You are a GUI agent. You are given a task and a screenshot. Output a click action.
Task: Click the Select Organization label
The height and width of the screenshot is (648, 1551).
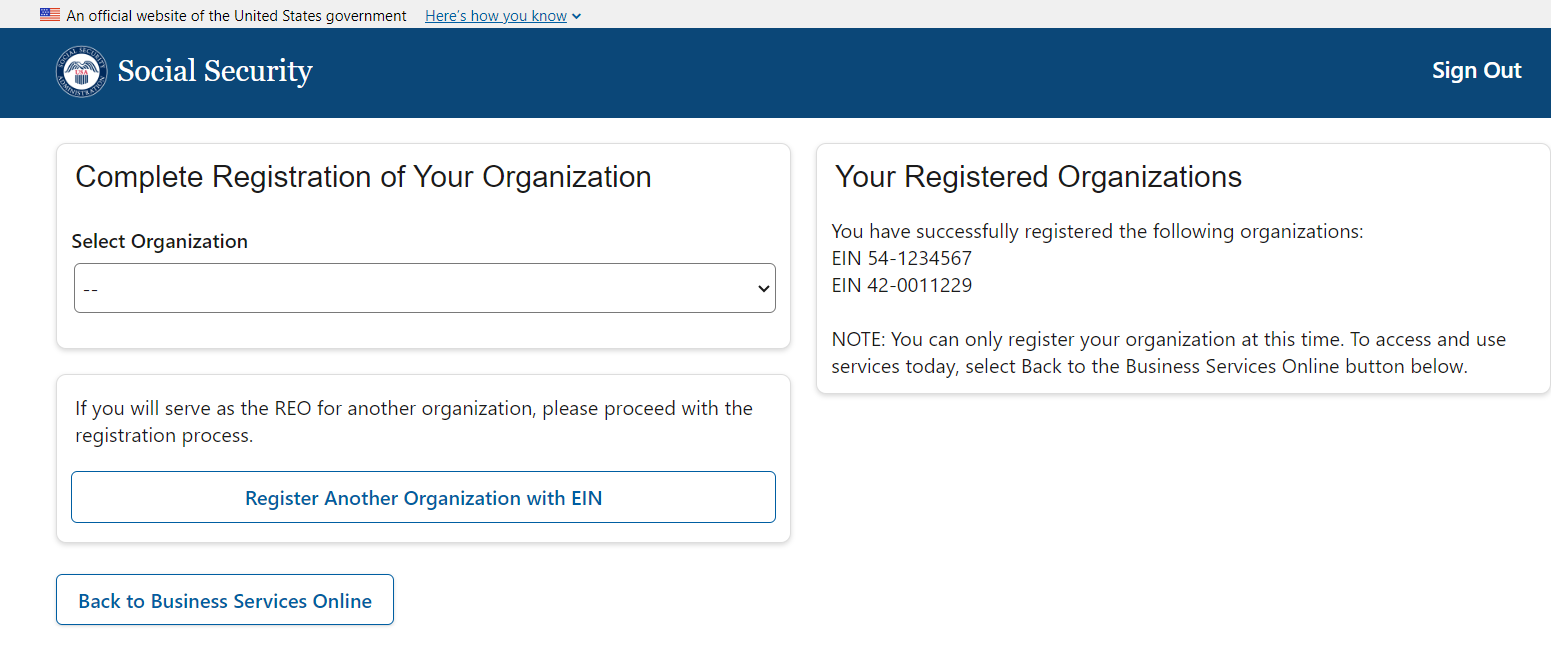click(x=160, y=241)
